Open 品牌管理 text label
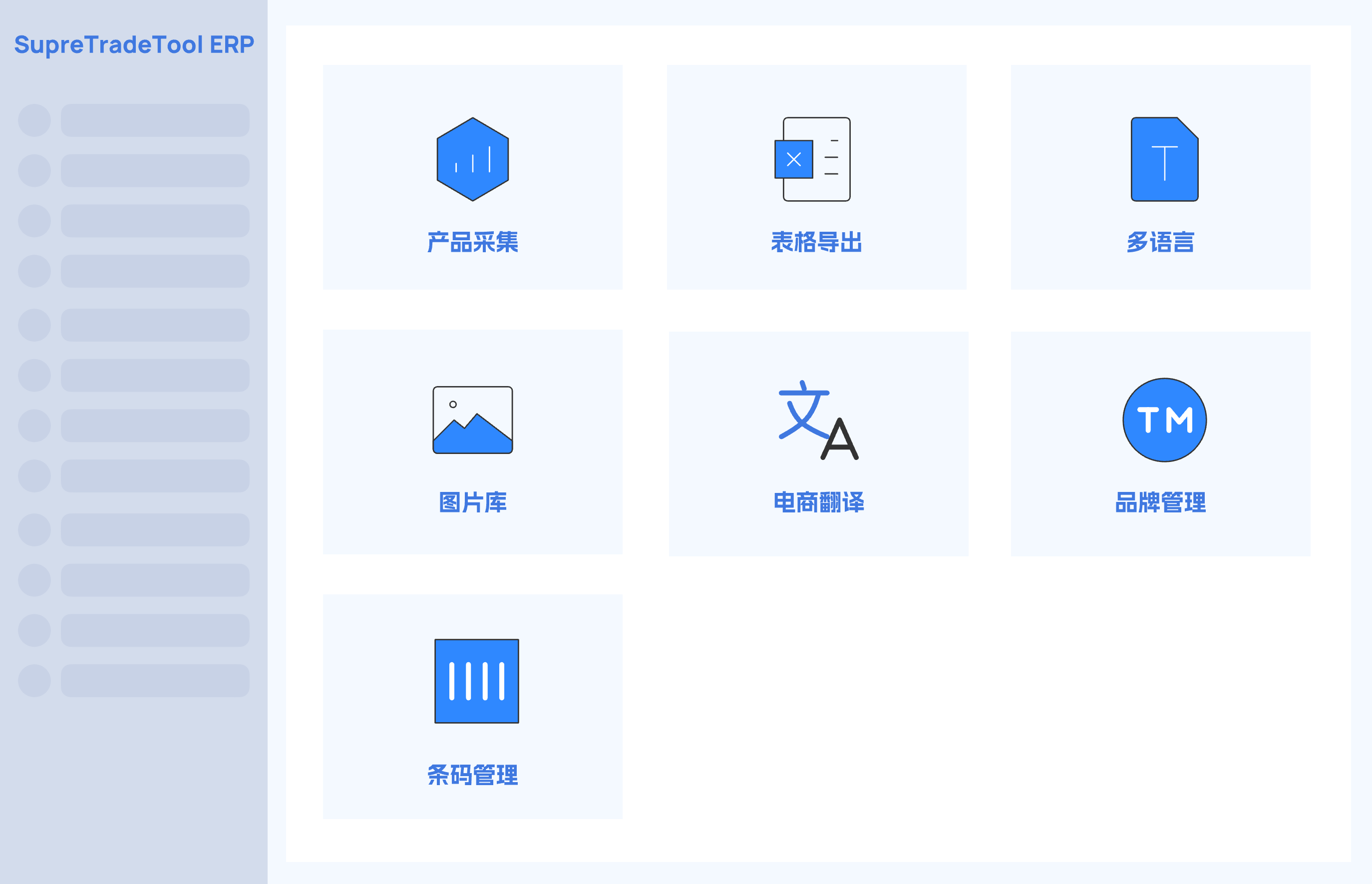This screenshot has height=884, width=1372. (1160, 502)
